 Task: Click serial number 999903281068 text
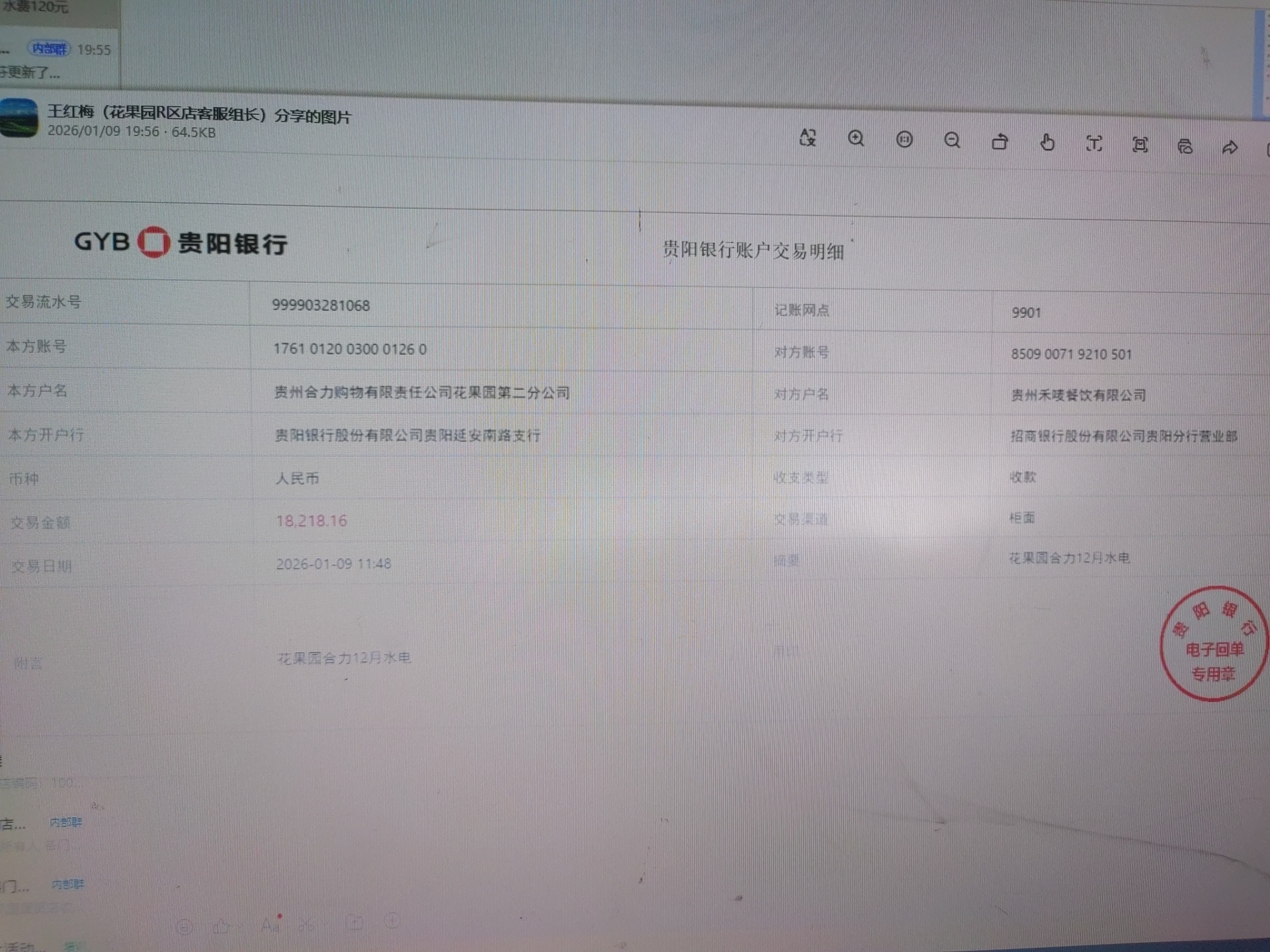[321, 305]
